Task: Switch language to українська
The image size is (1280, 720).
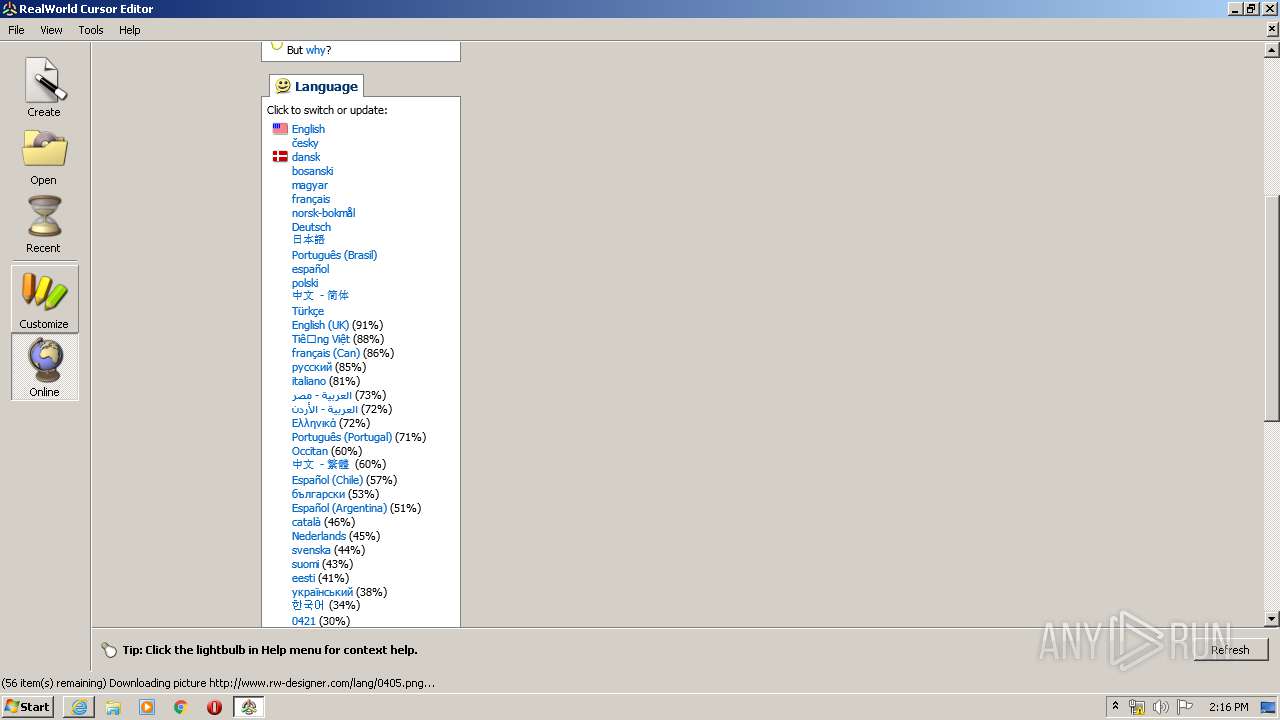Action: click(x=322, y=592)
